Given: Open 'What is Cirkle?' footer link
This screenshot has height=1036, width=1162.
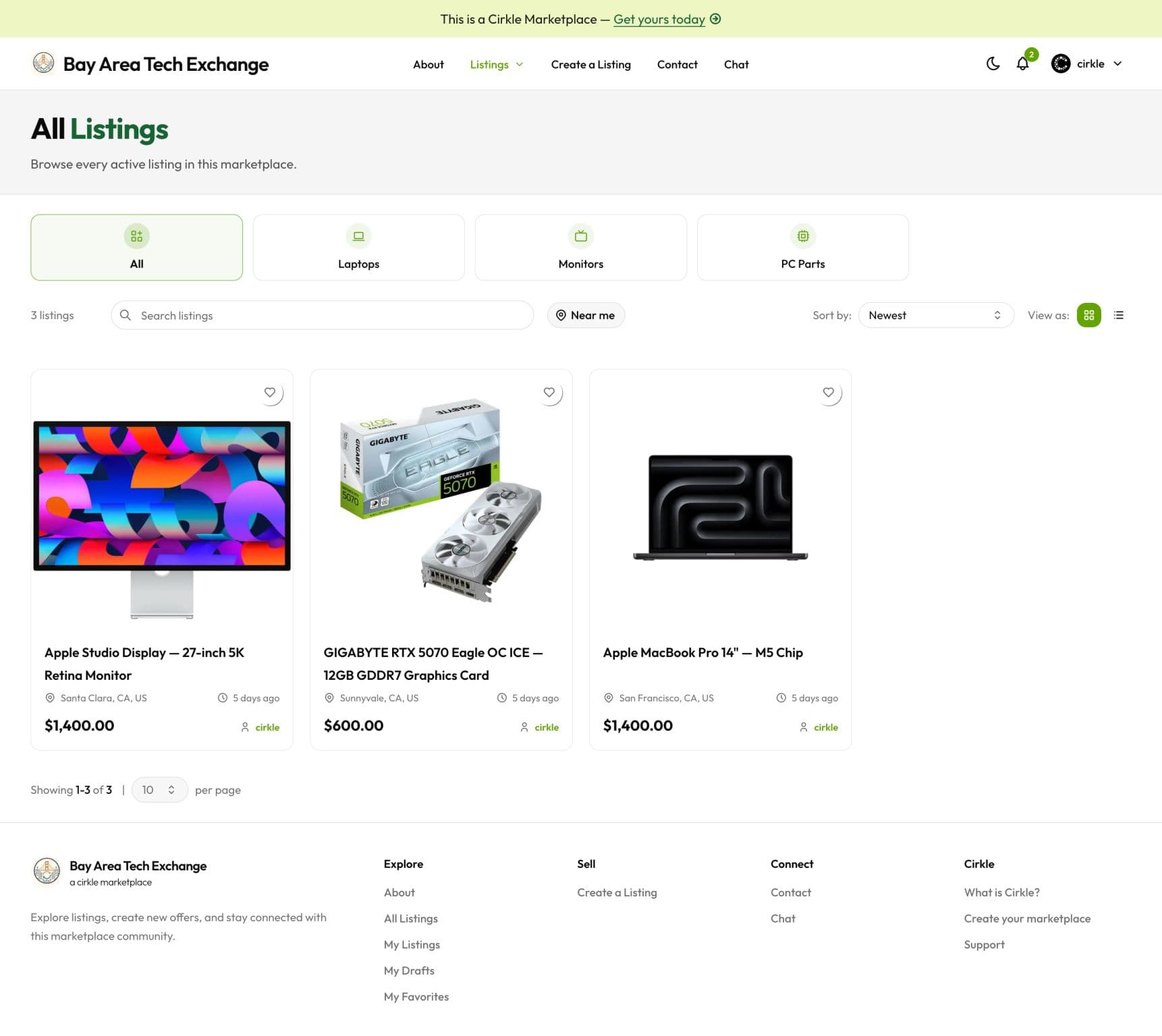Looking at the screenshot, I should point(1001,892).
